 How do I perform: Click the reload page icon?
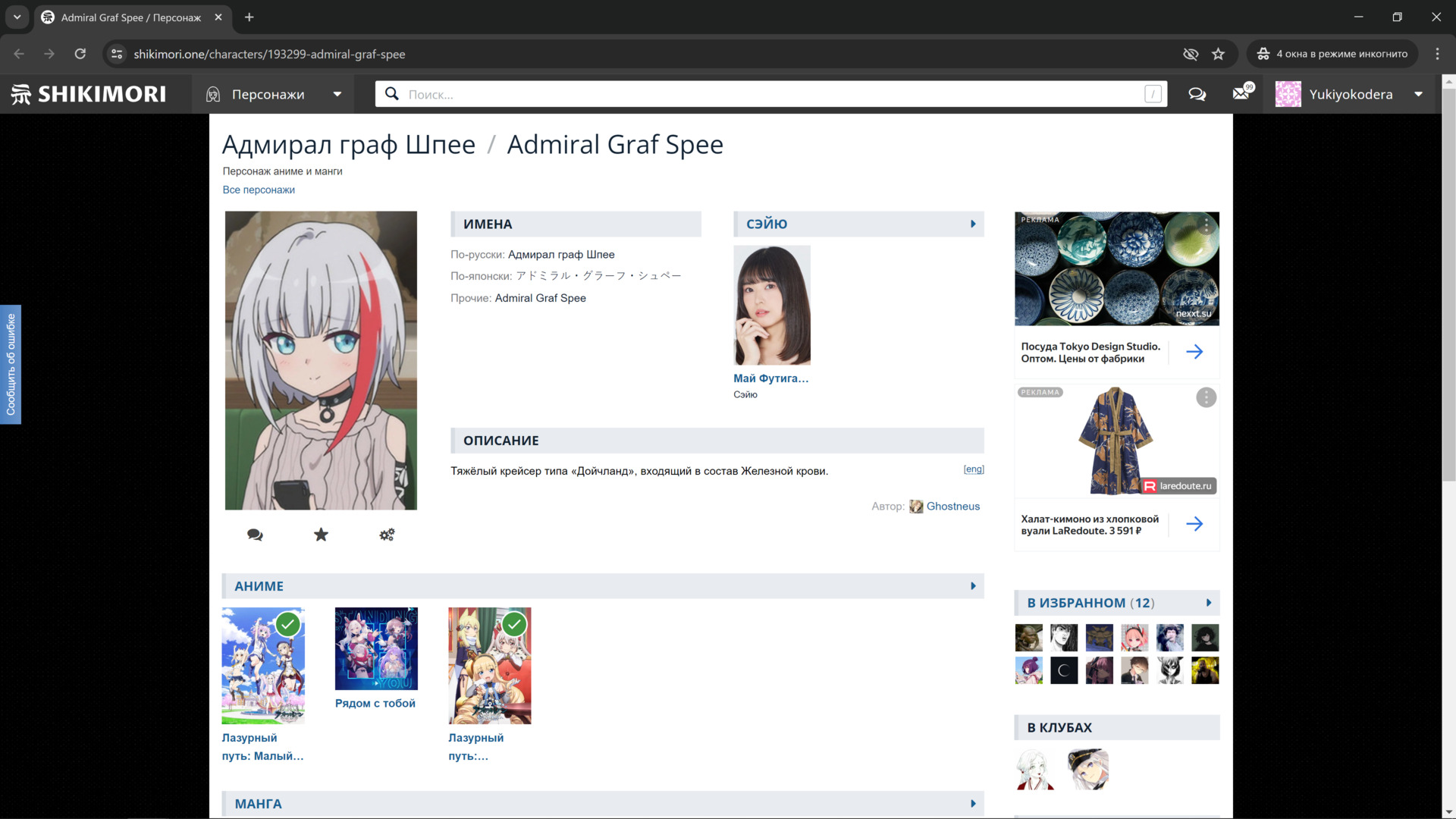pyautogui.click(x=80, y=54)
